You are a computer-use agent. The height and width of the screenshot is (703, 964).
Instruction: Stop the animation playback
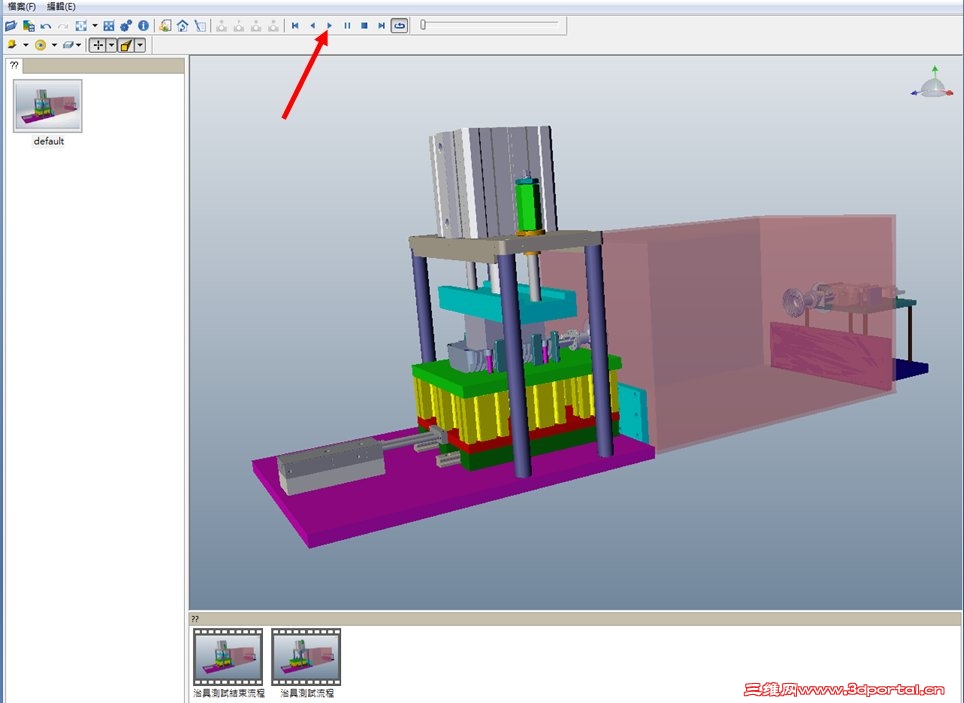point(364,26)
